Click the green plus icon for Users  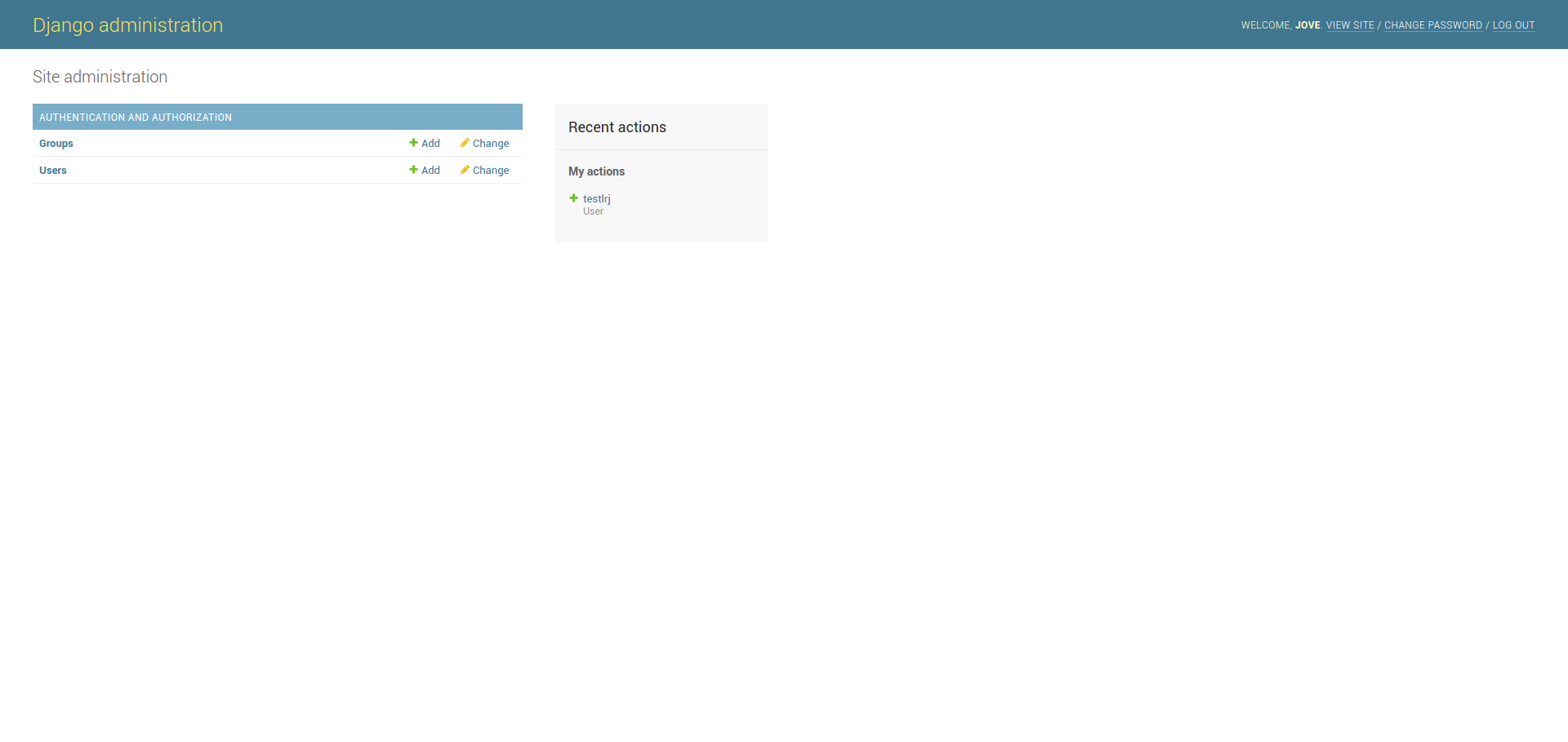(413, 170)
